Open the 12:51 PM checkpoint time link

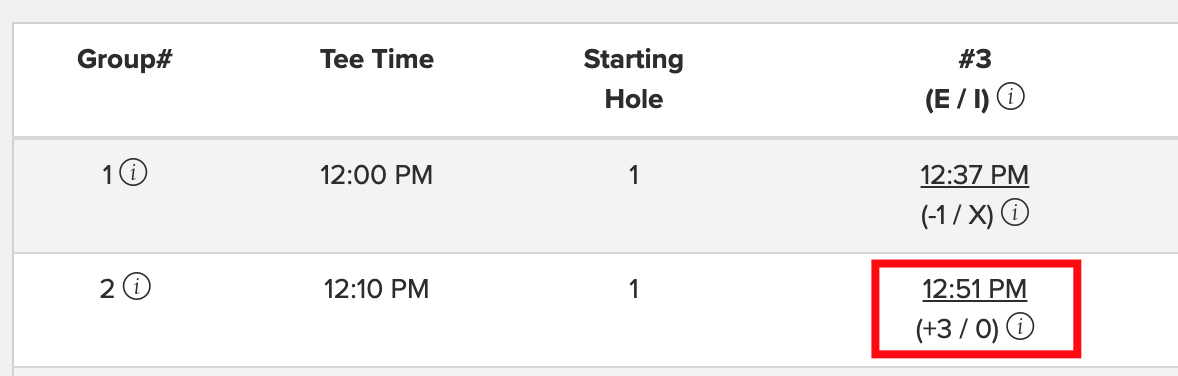(974, 289)
